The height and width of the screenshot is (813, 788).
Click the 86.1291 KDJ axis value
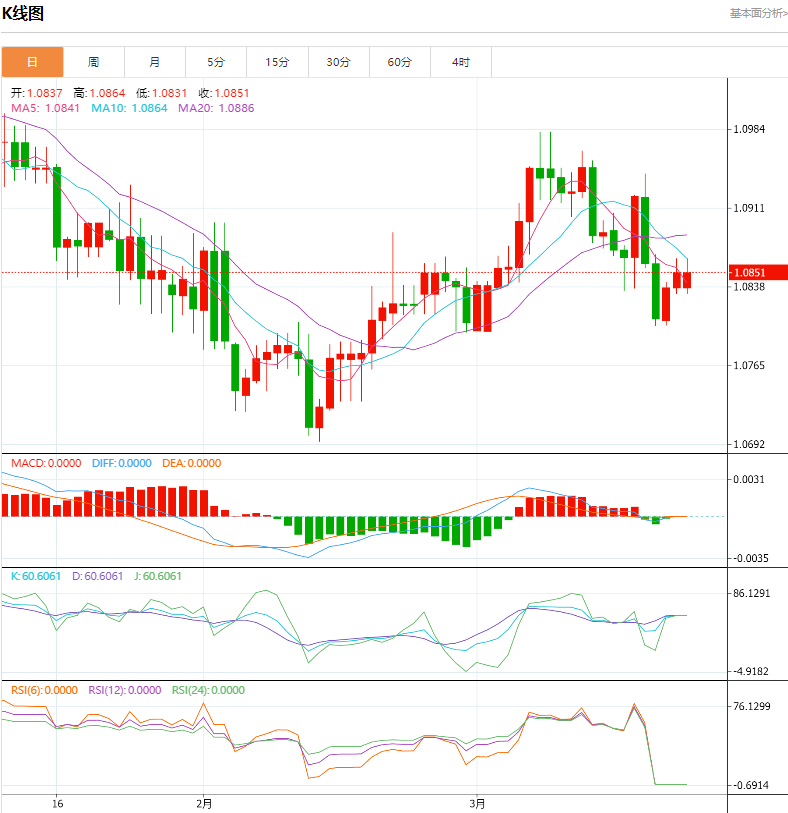coord(752,593)
